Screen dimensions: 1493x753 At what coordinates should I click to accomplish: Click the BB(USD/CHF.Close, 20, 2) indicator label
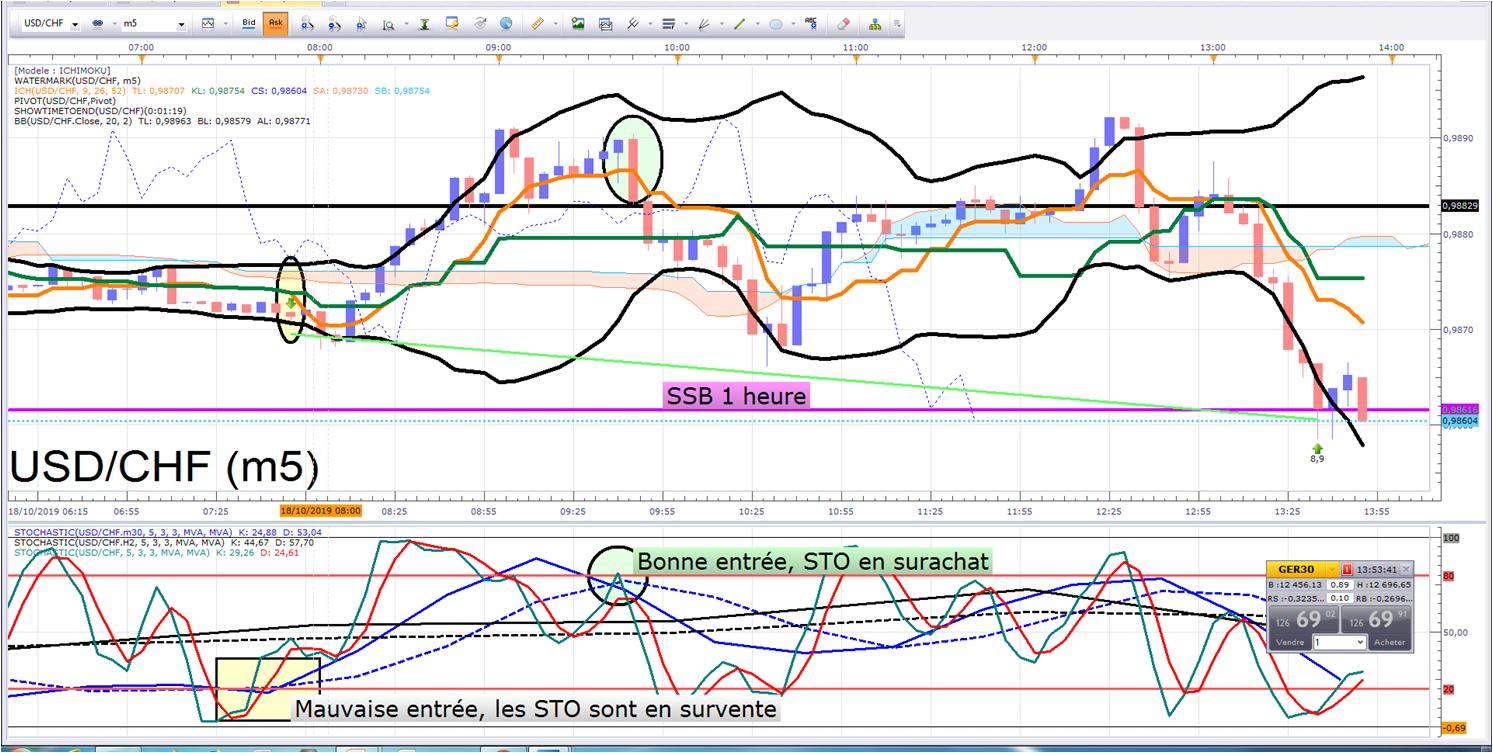coord(75,121)
